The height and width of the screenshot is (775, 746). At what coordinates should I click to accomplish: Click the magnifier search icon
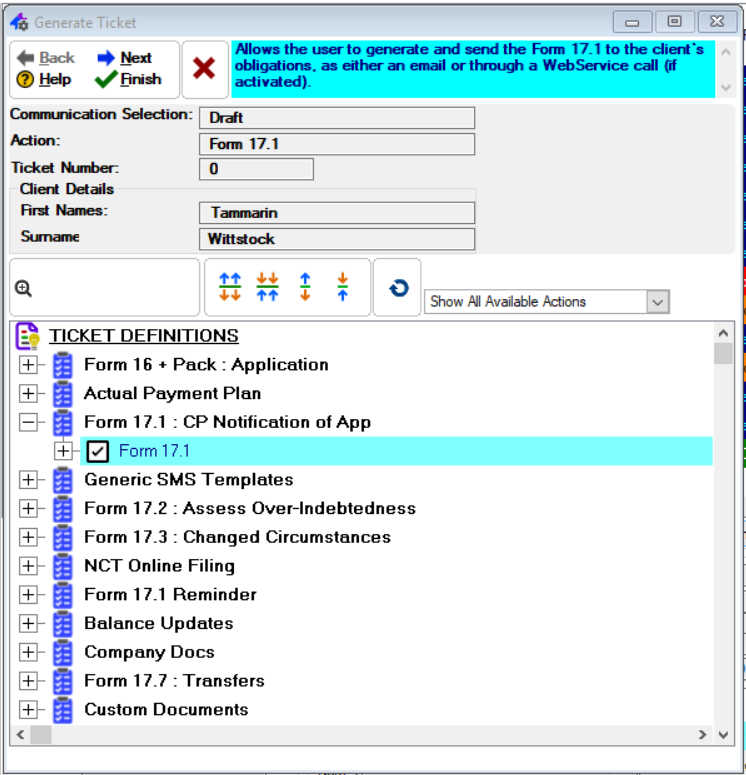(x=23, y=288)
